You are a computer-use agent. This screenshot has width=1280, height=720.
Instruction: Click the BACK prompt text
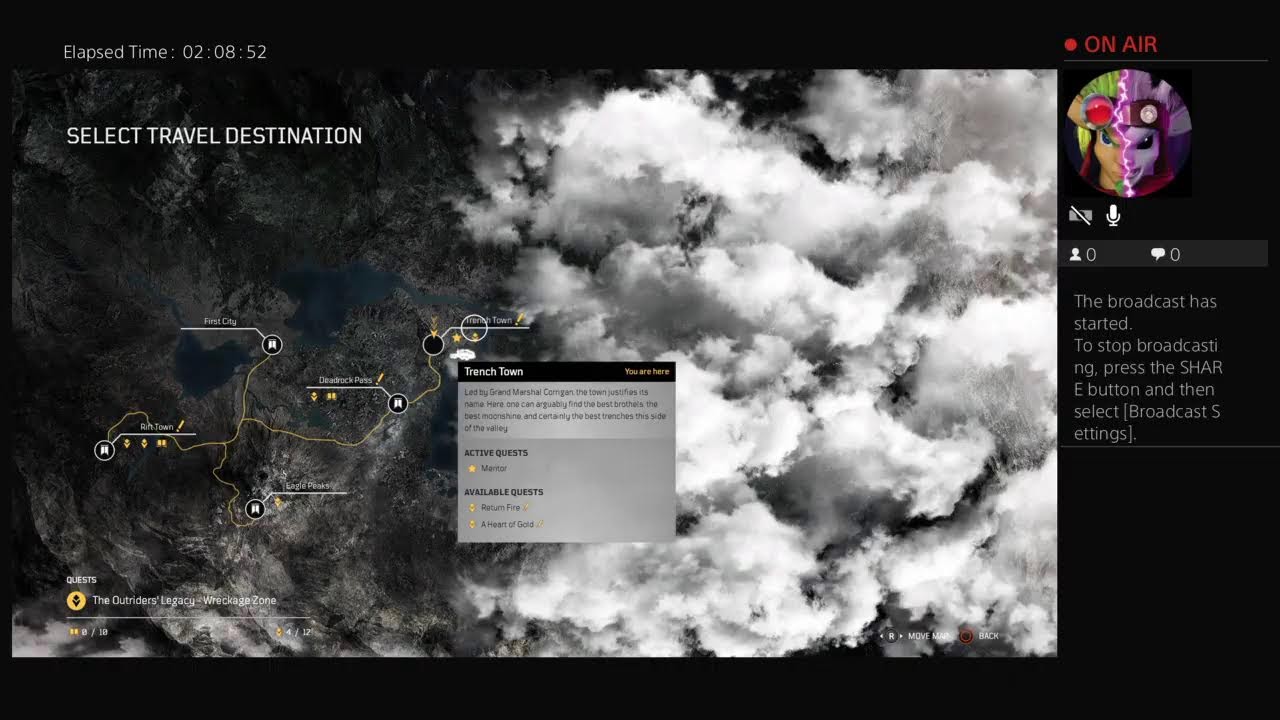[989, 636]
